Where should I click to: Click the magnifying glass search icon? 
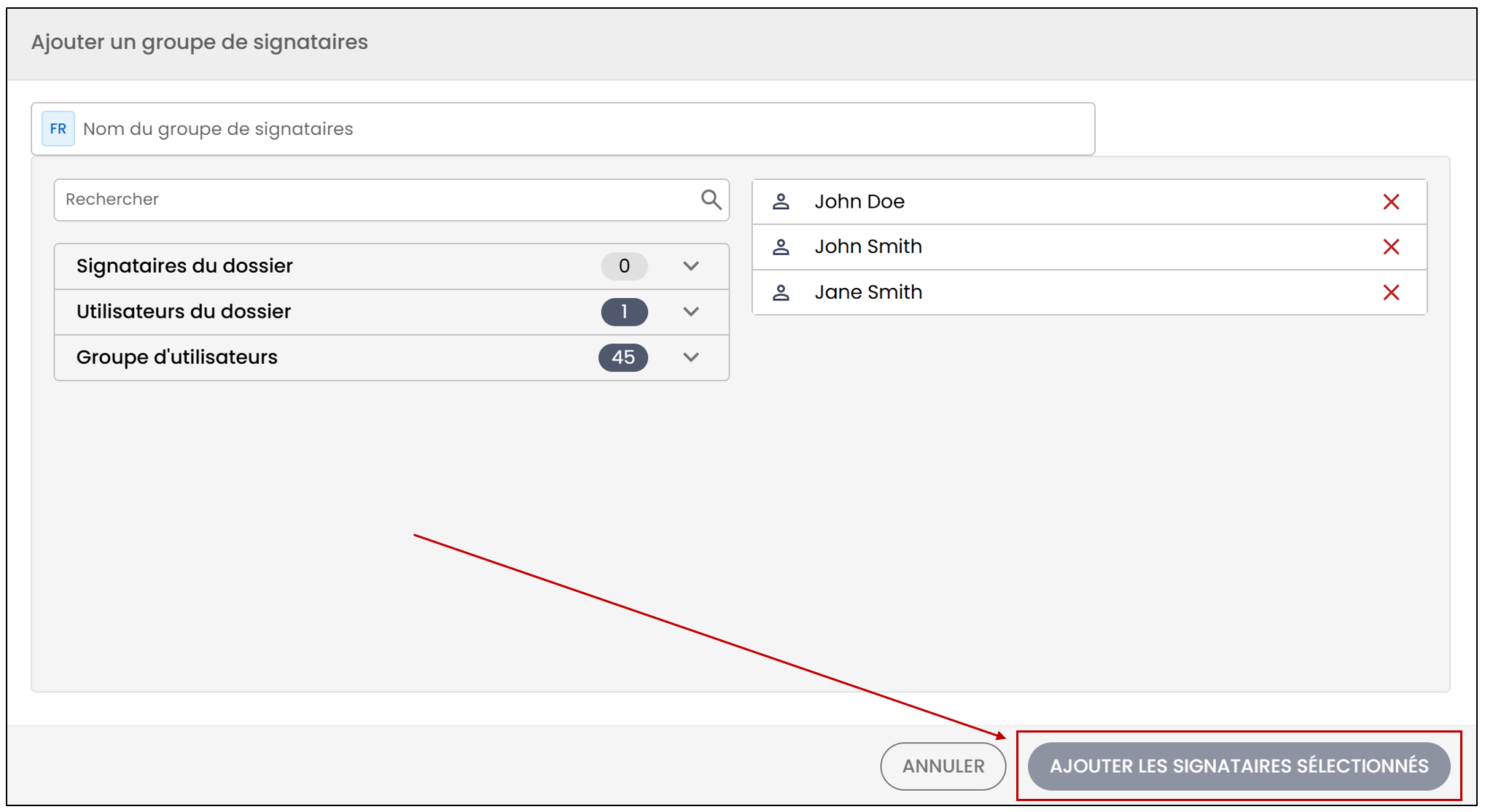pyautogui.click(x=711, y=200)
